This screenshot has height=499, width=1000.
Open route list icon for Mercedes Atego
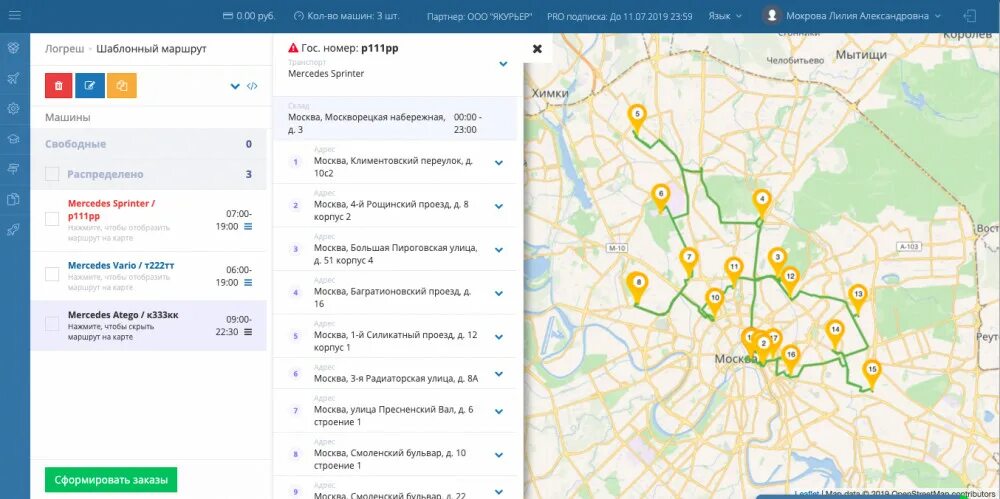pos(248,332)
